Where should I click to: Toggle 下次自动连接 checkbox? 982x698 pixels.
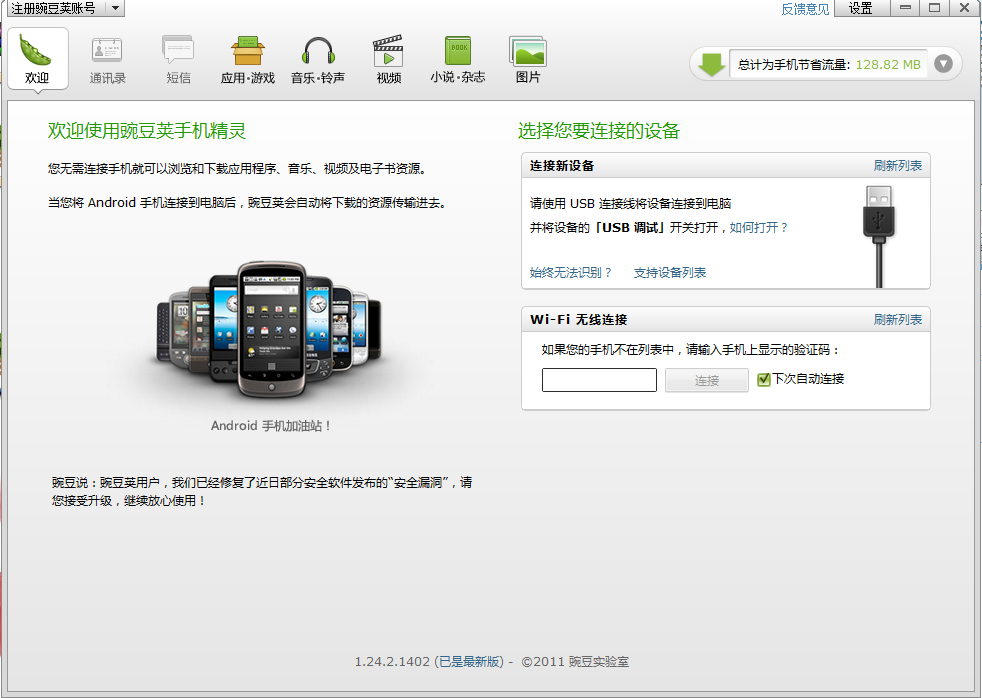click(x=763, y=379)
